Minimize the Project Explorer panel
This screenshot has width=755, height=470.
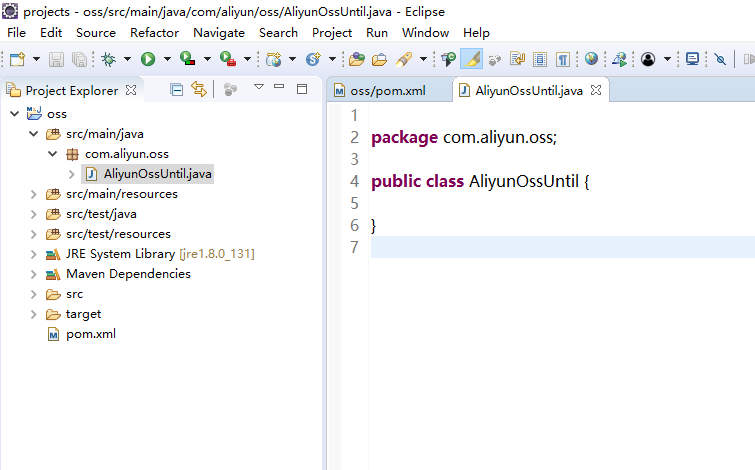pyautogui.click(x=279, y=87)
